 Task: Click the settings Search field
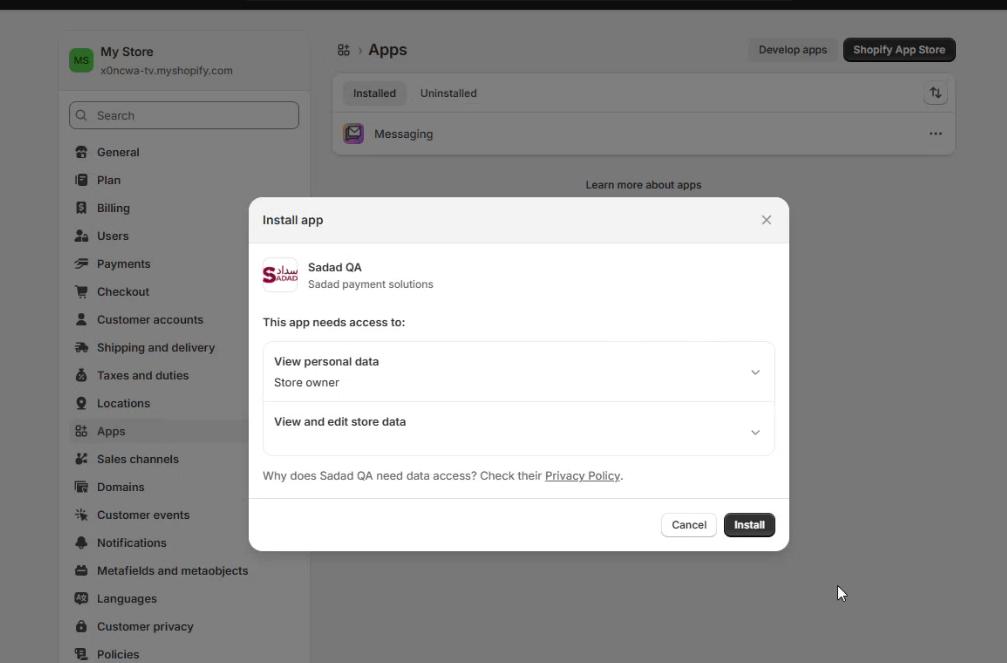184,115
